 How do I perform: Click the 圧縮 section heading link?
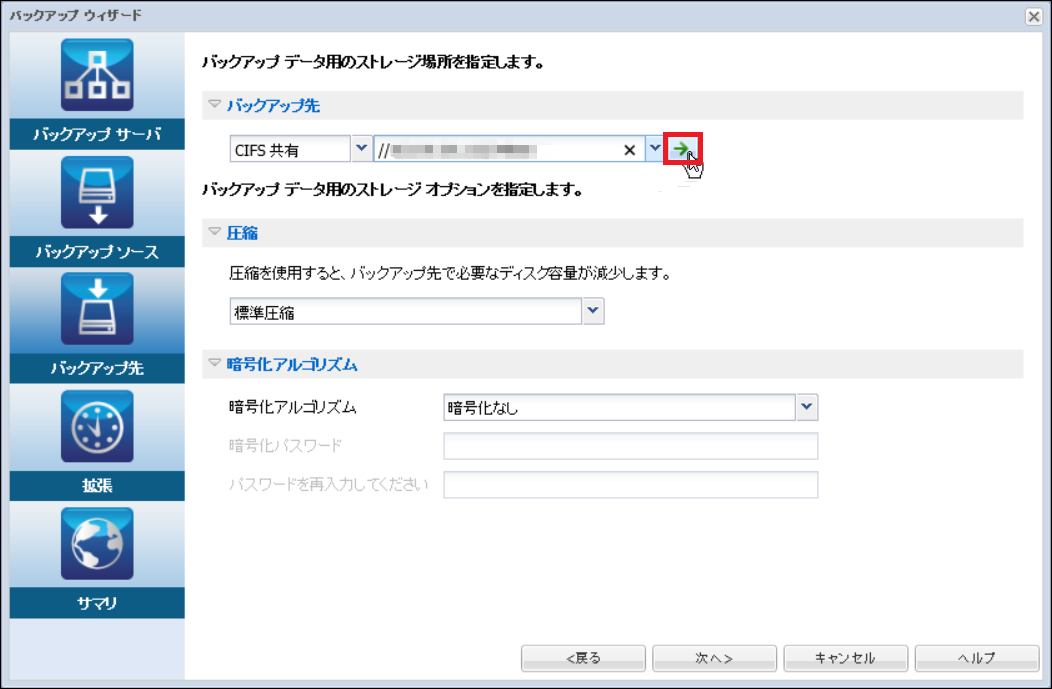[x=242, y=233]
